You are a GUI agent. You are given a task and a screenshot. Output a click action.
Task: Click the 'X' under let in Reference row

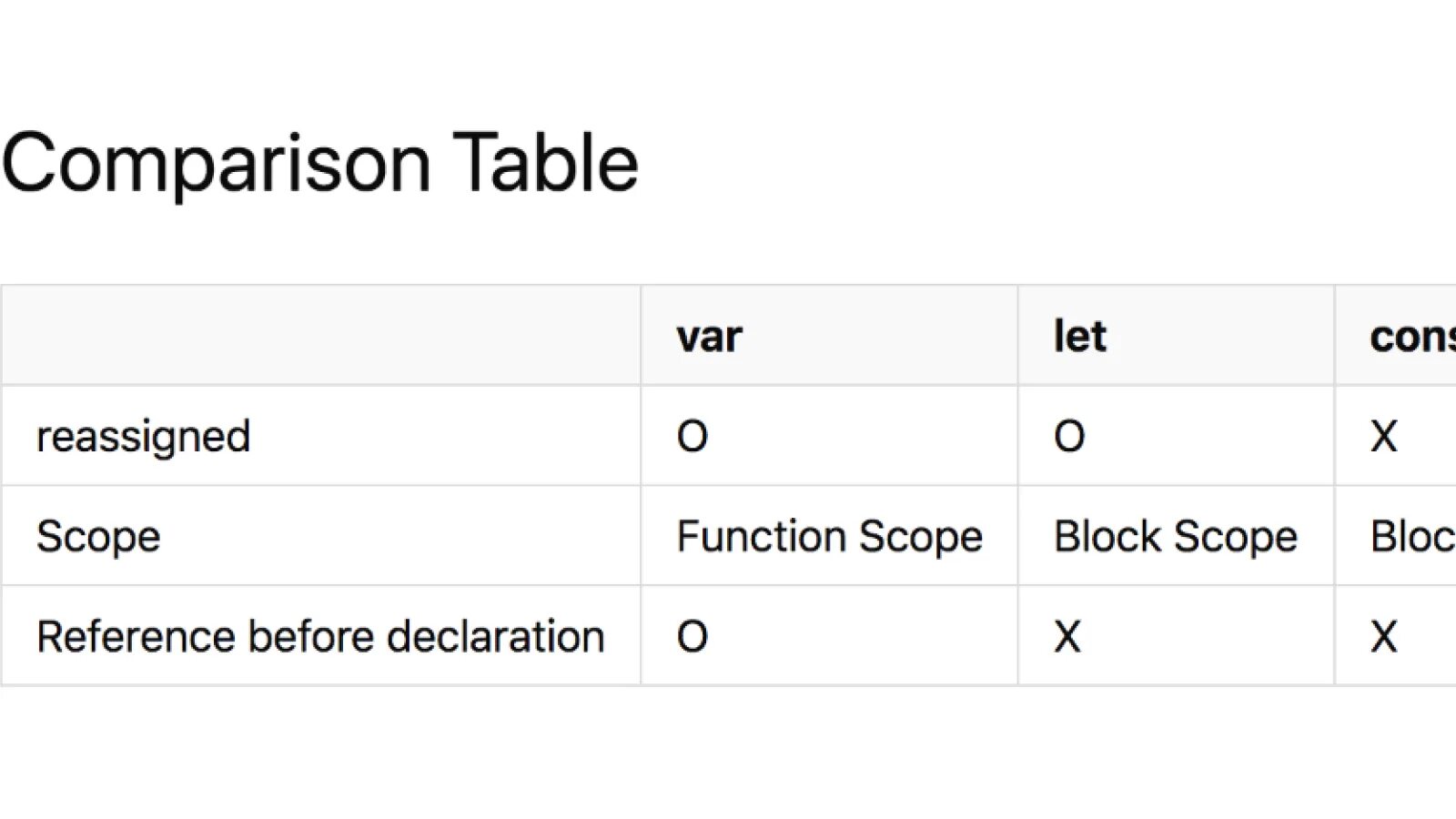click(x=1067, y=637)
